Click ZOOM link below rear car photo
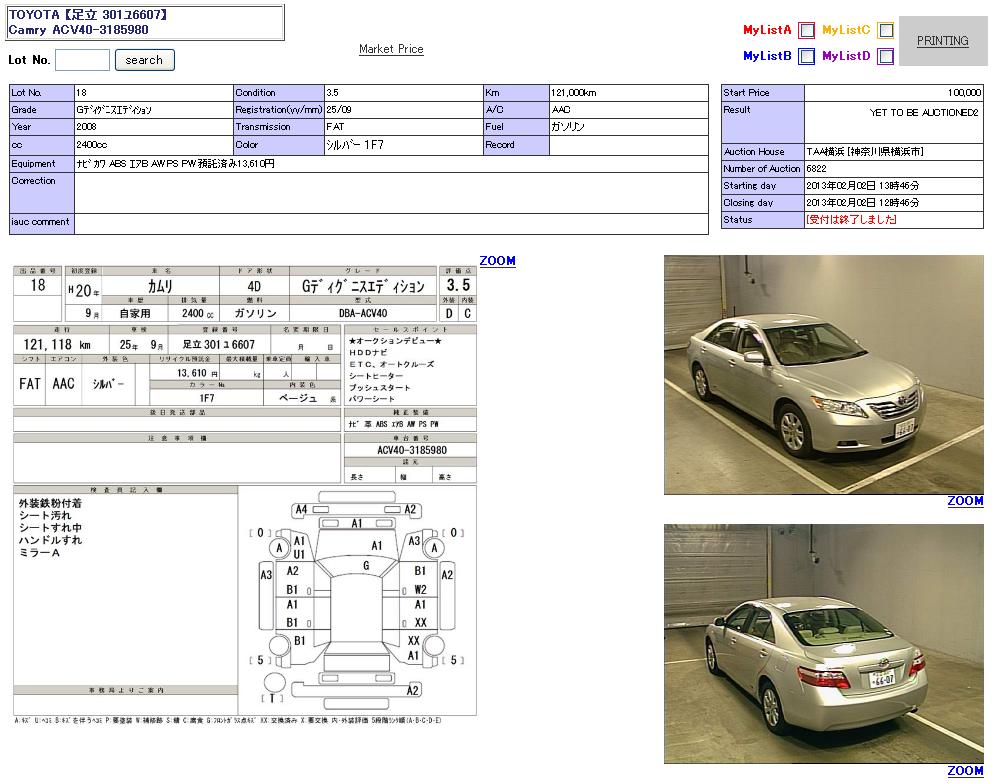1008x784 pixels. point(965,770)
